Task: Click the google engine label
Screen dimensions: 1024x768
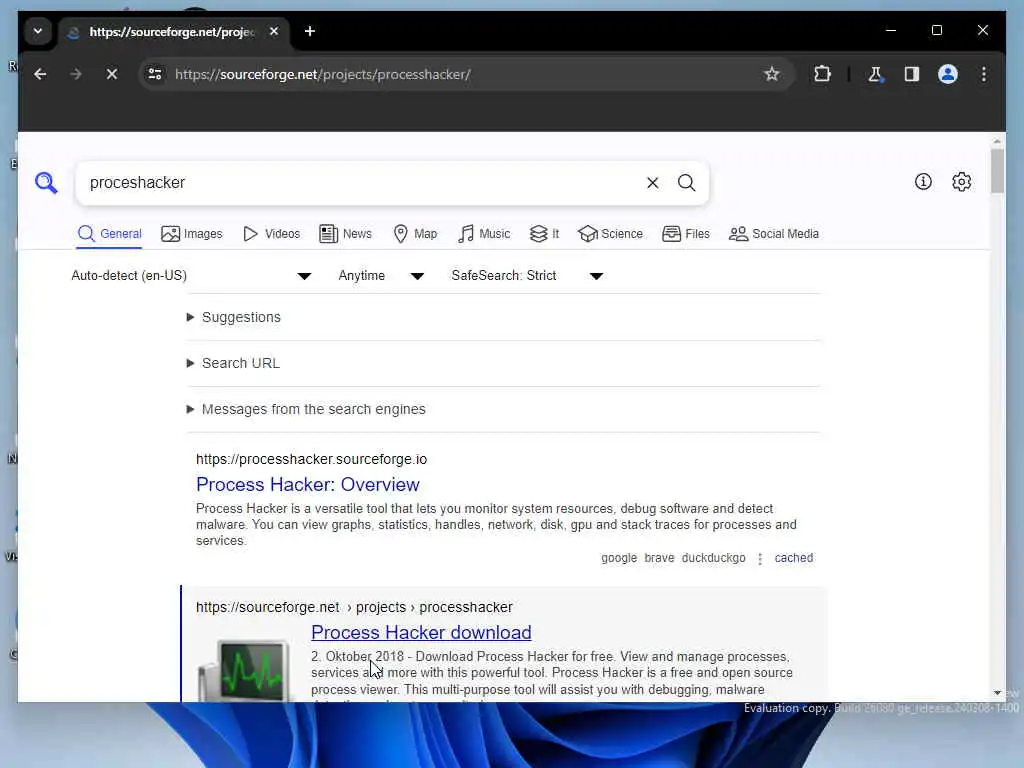Action: [x=619, y=558]
